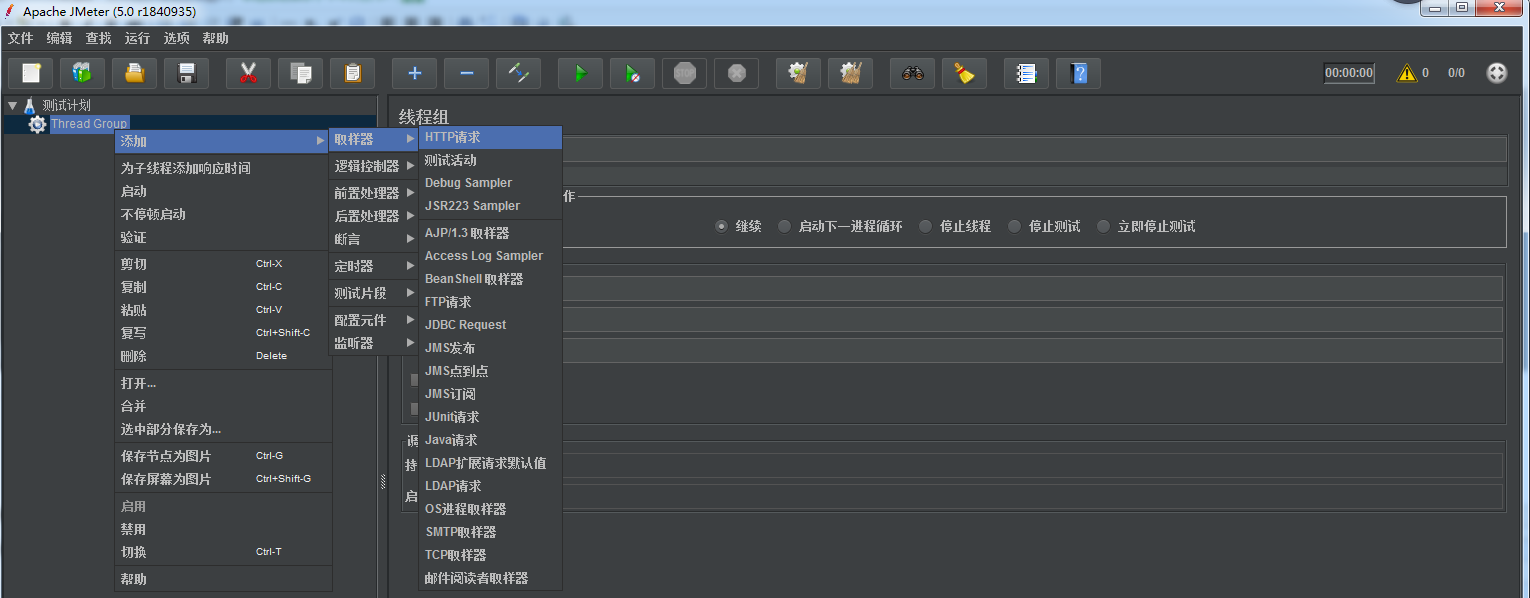Choose JSR223 Sampler entry
The width and height of the screenshot is (1530, 598).
tap(490, 206)
